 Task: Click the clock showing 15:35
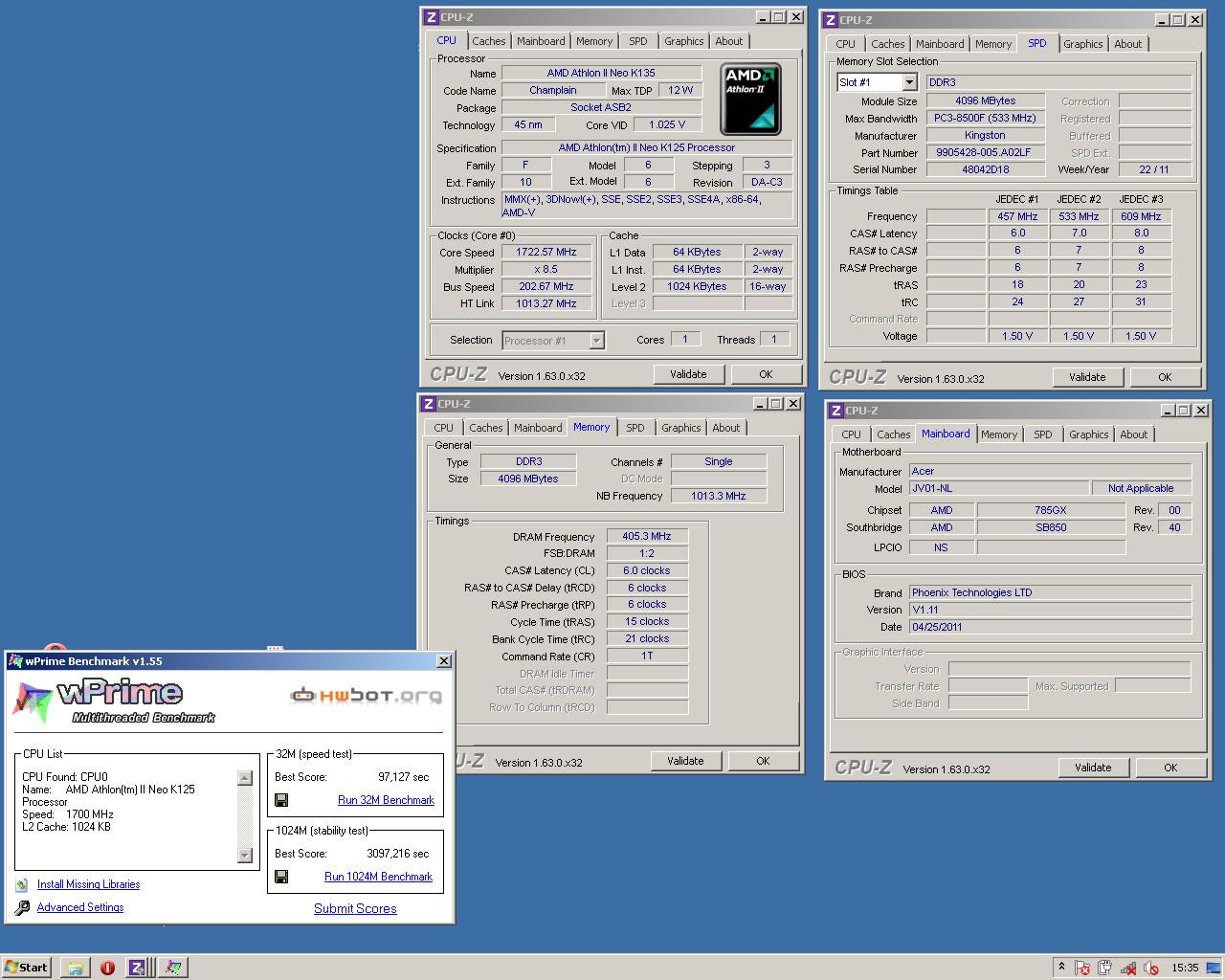pos(1185,968)
